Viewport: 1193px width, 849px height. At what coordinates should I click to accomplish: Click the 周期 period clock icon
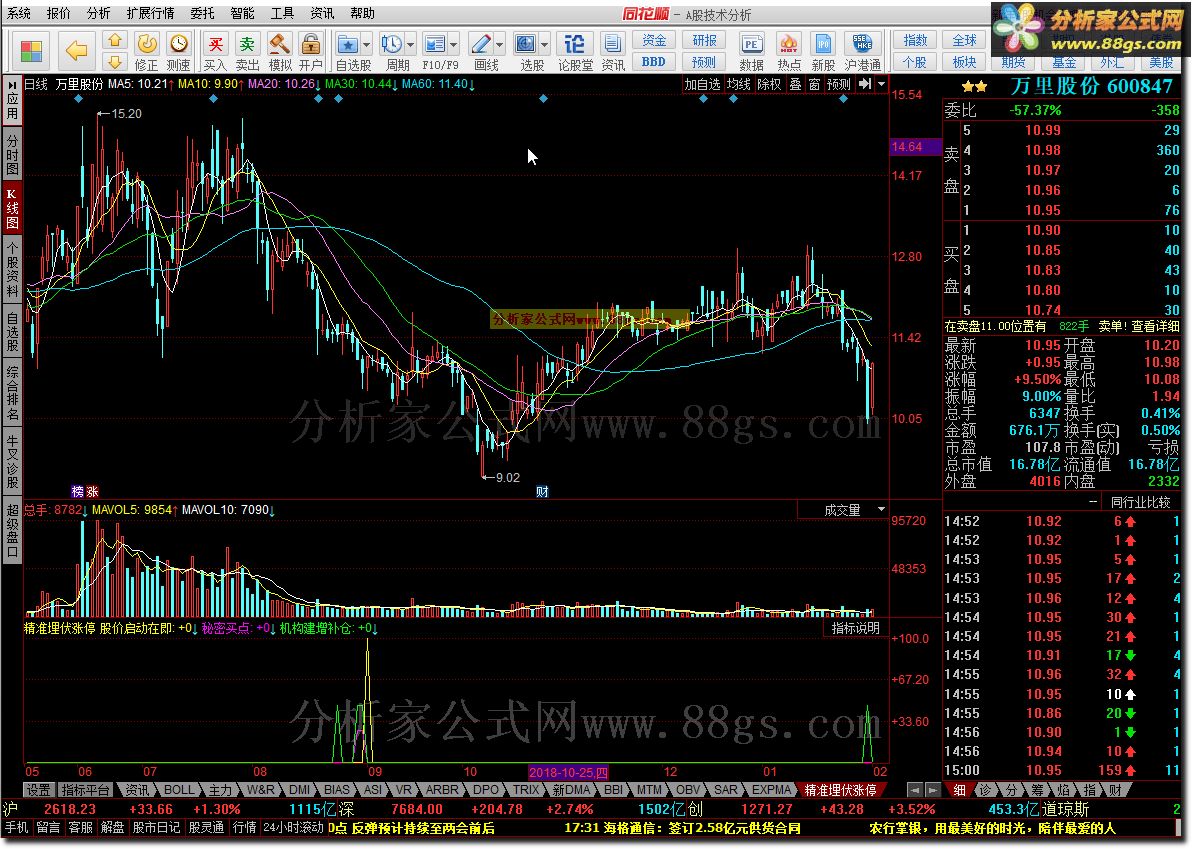coord(392,44)
